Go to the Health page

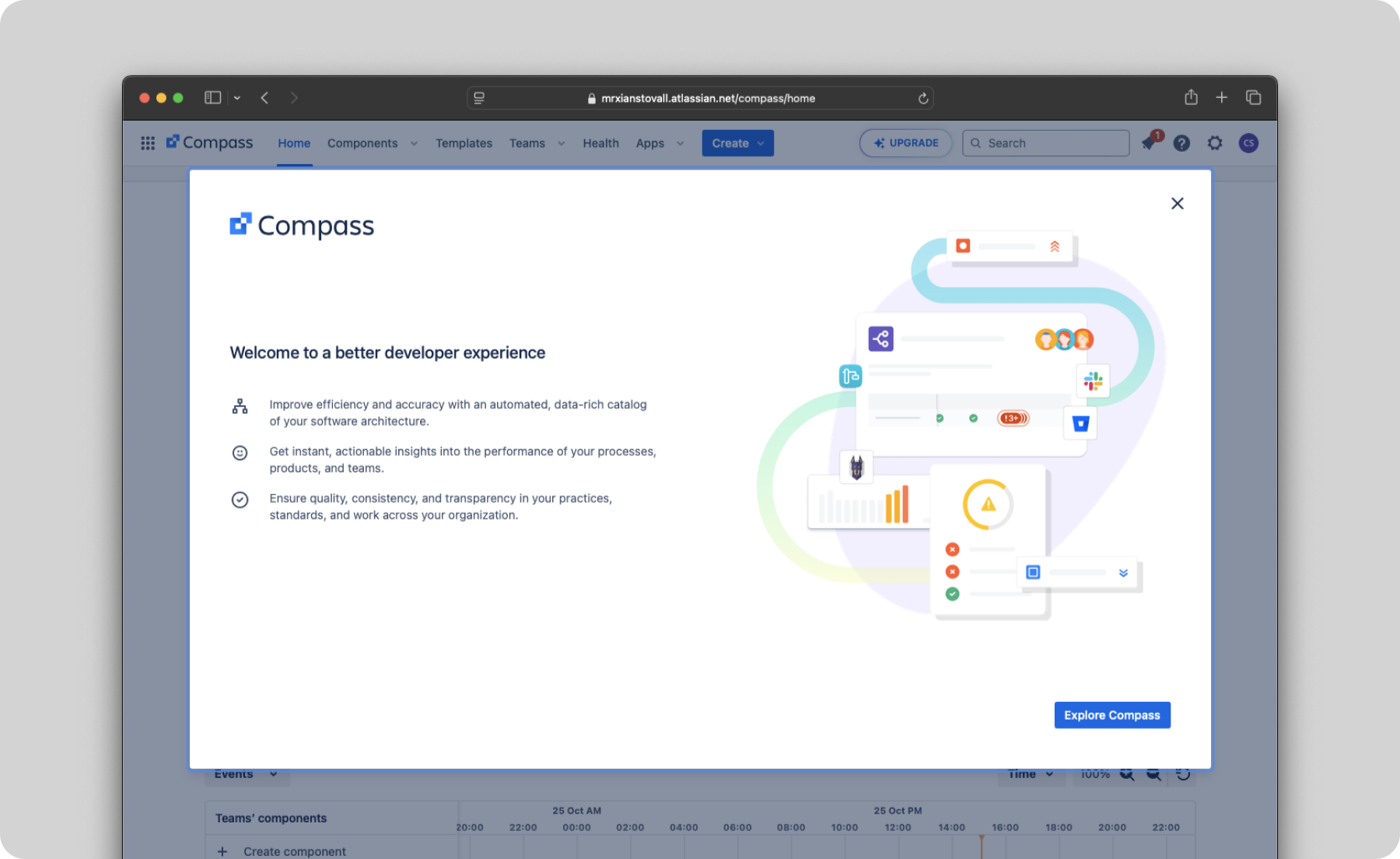point(600,143)
